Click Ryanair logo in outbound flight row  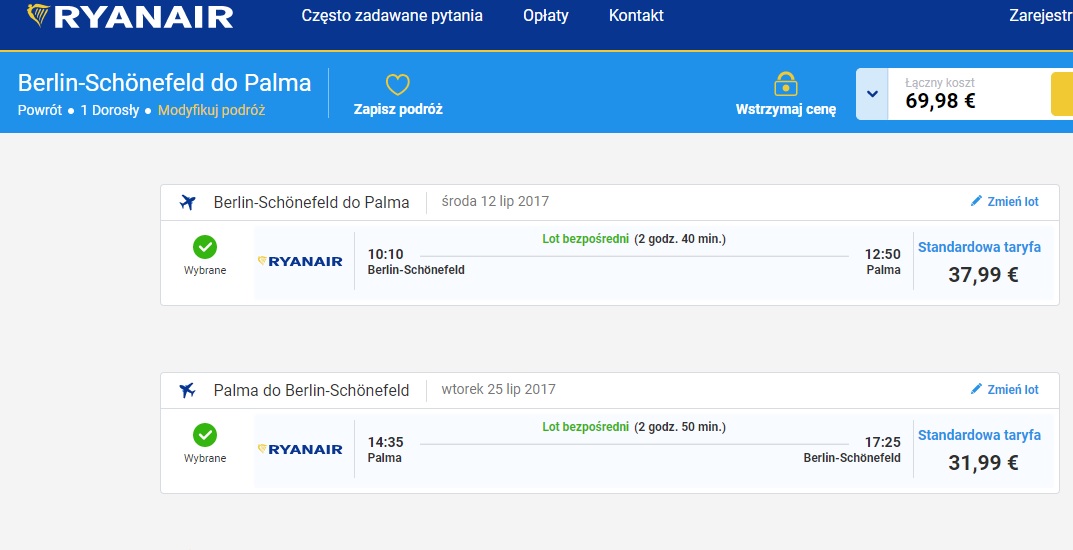point(300,261)
